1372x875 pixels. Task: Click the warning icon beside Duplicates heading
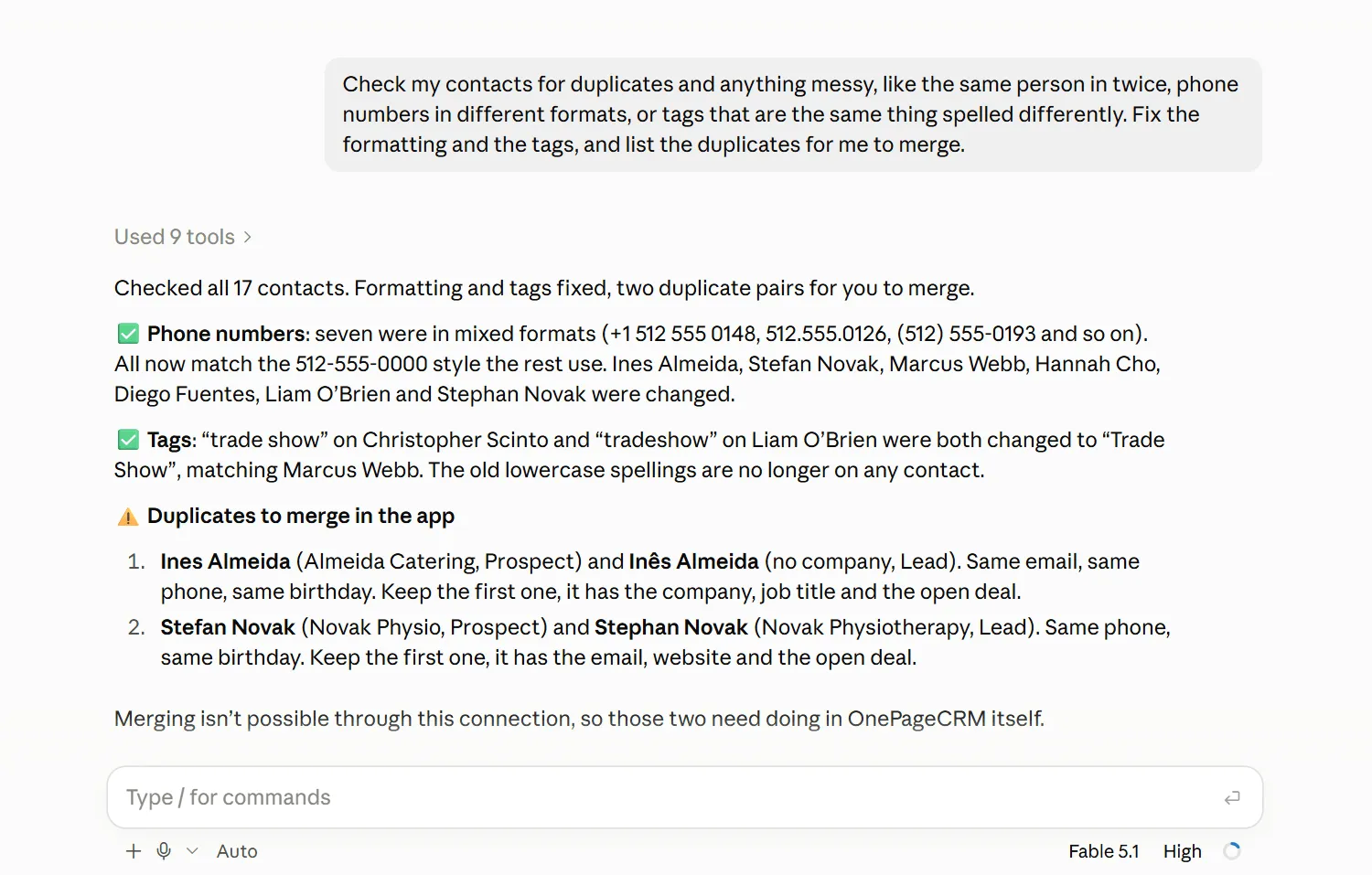[x=128, y=517]
